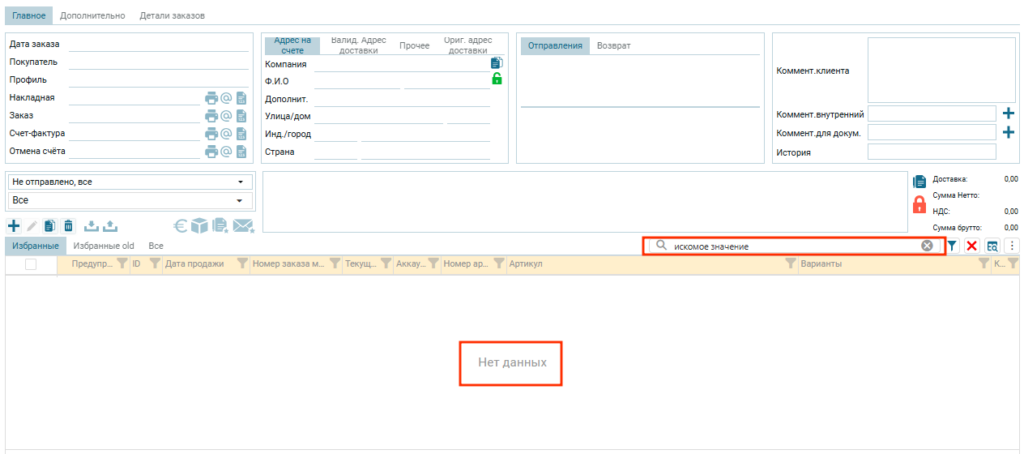Click the package box shipping icon
The height and width of the screenshot is (454, 1024).
(201, 226)
